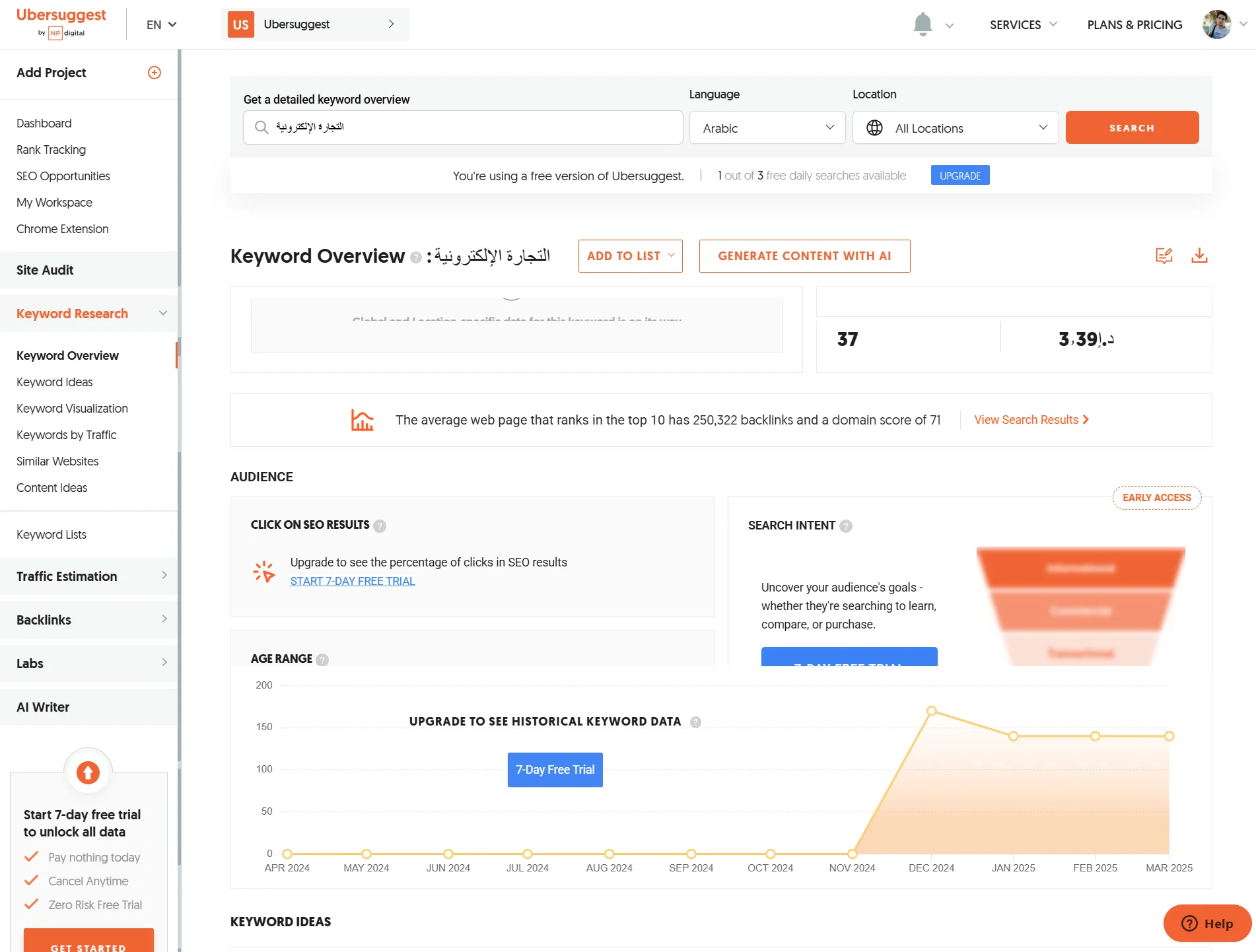Open the user profile avatar
The width and height of the screenshot is (1256, 952).
(1216, 24)
